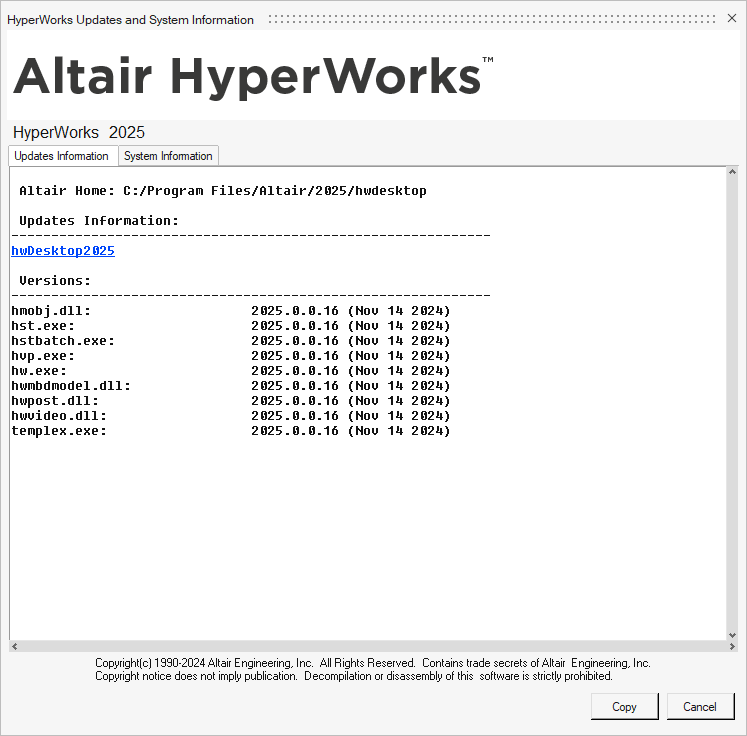Image resolution: width=747 pixels, height=736 pixels.
Task: Click the dialog title 'HyperWorks Updates and System Information'
Action: 130,20
